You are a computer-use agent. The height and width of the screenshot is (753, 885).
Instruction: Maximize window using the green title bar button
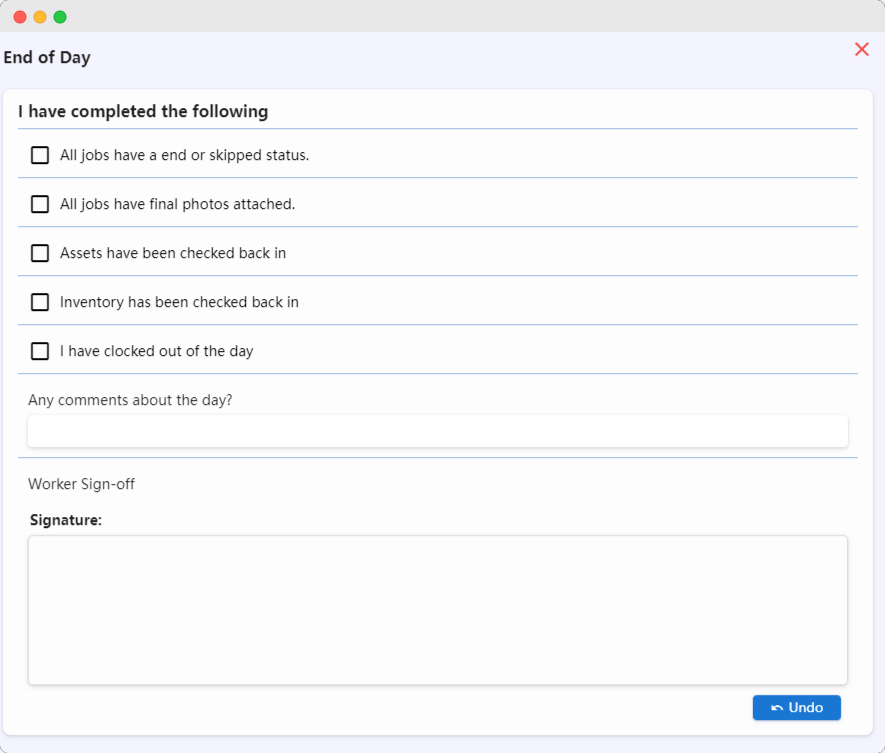(x=60, y=17)
